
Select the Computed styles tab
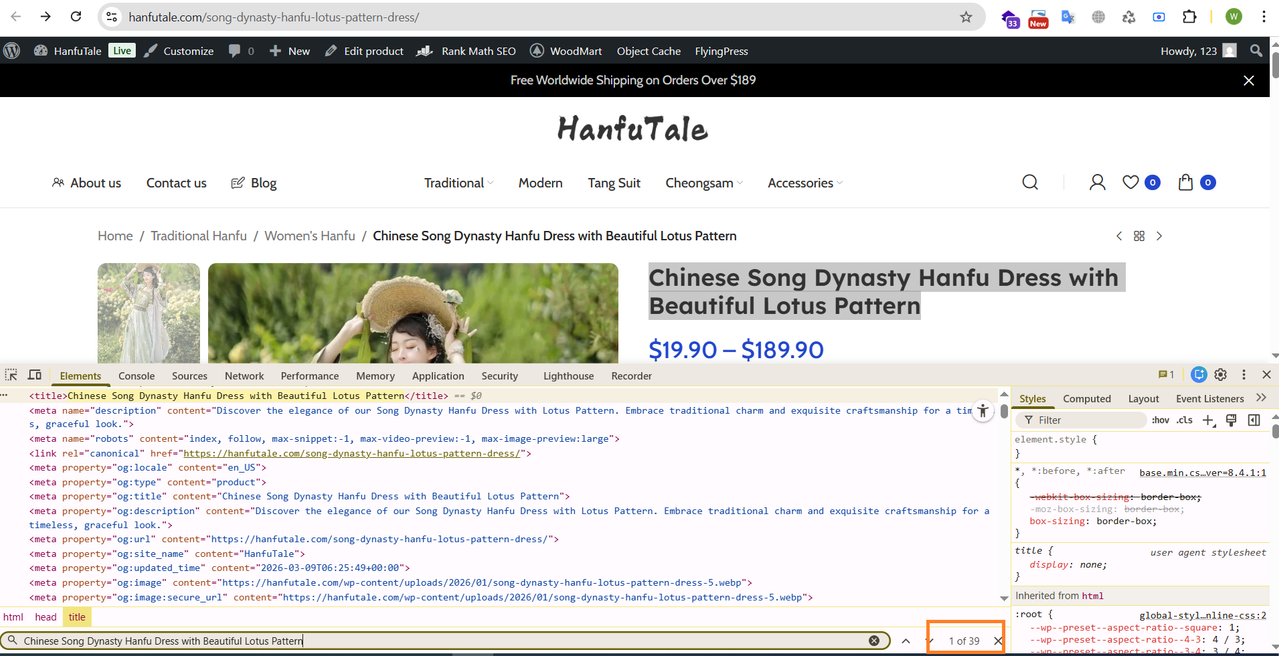click(1087, 398)
